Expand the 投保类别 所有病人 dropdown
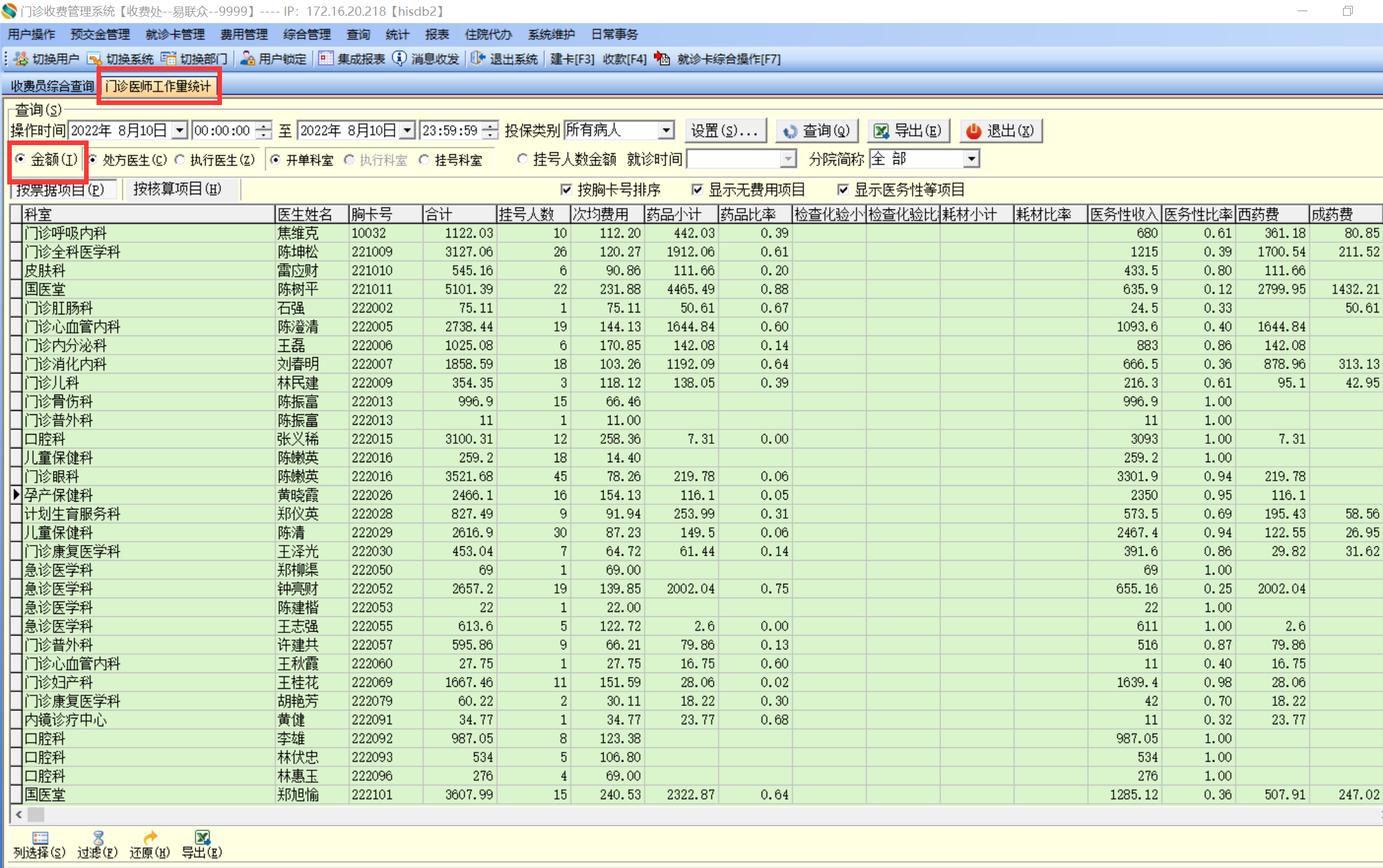Viewport: 1383px width, 868px height. (666, 130)
